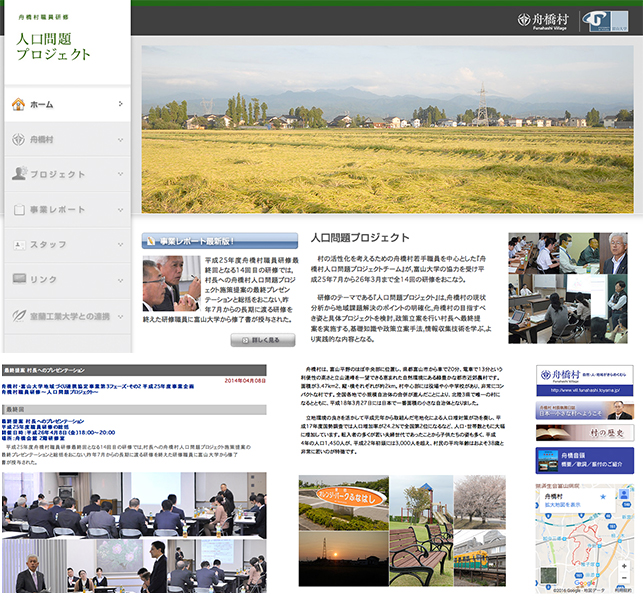Screen dimensions: 643x602
Task: Open the blue report title link 舟橋村・富山大学地域づくり
Action: click(98, 389)
